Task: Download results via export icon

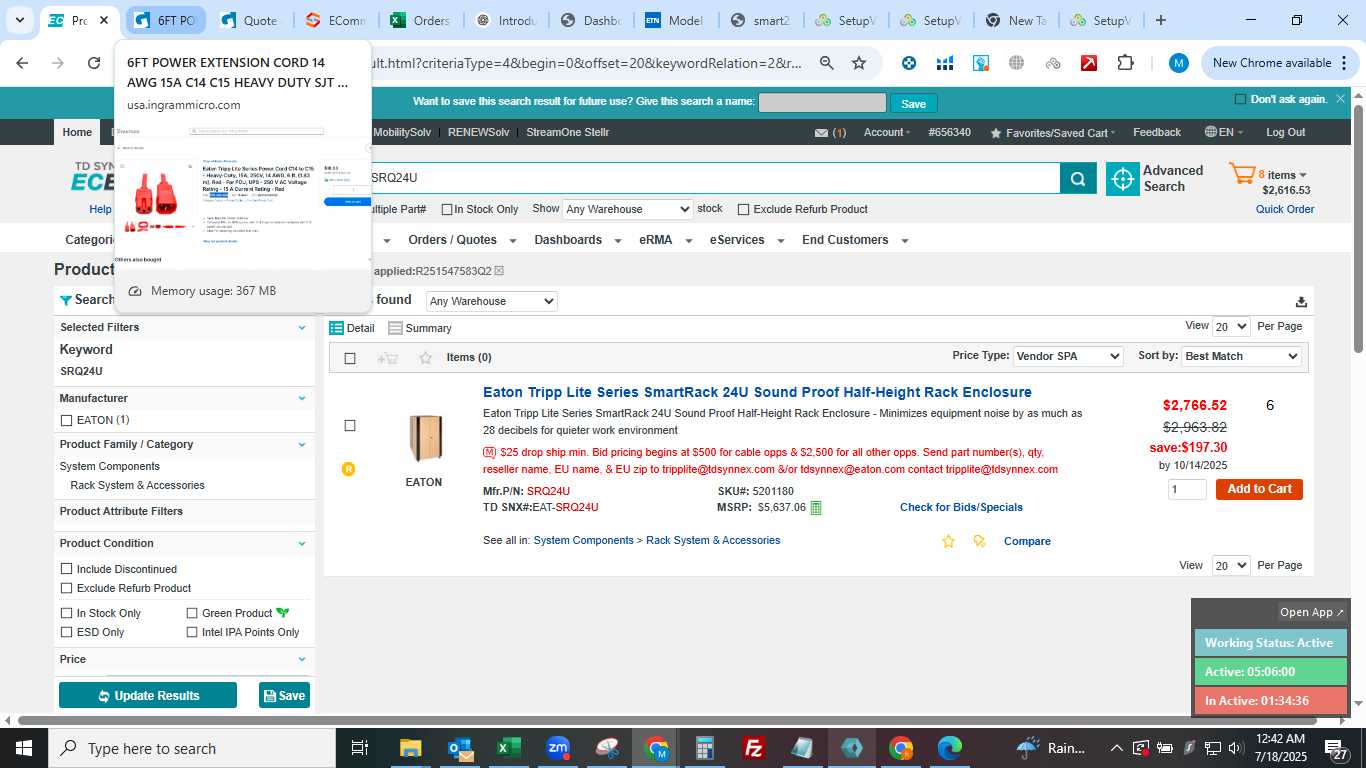Action: (1301, 301)
